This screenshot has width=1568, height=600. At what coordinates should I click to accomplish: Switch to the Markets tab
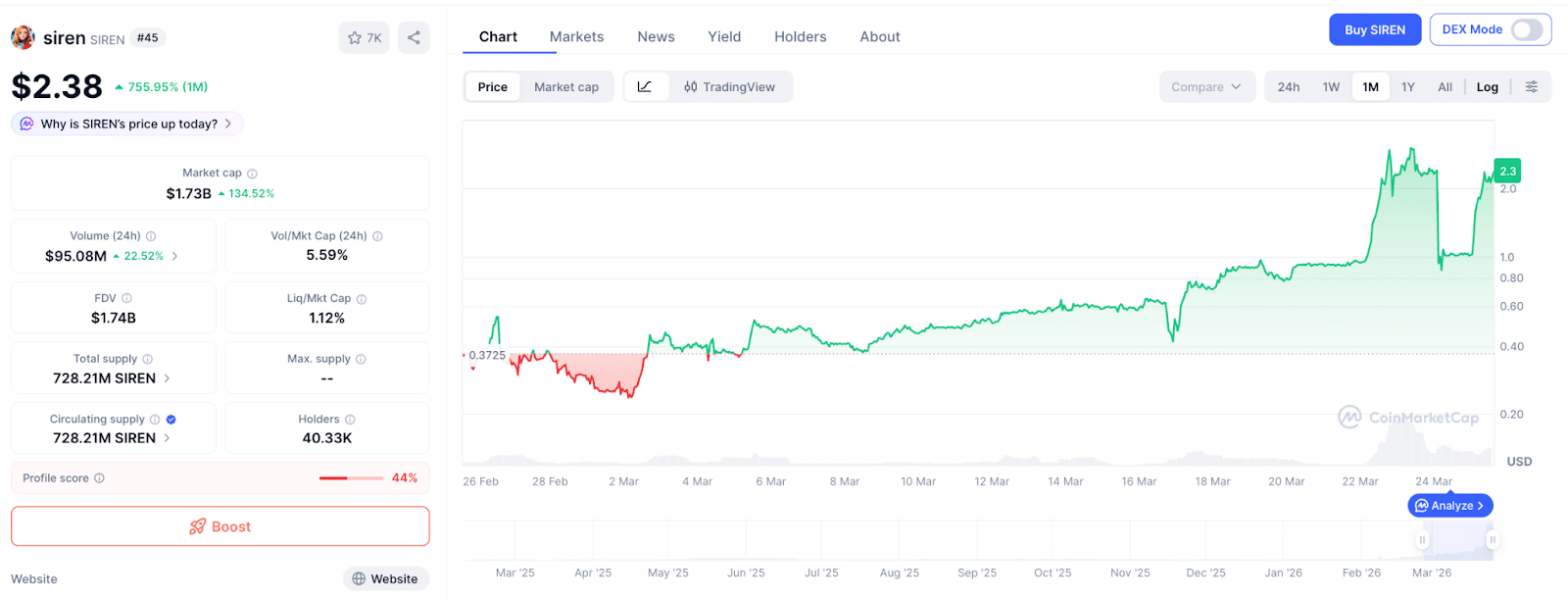click(576, 36)
